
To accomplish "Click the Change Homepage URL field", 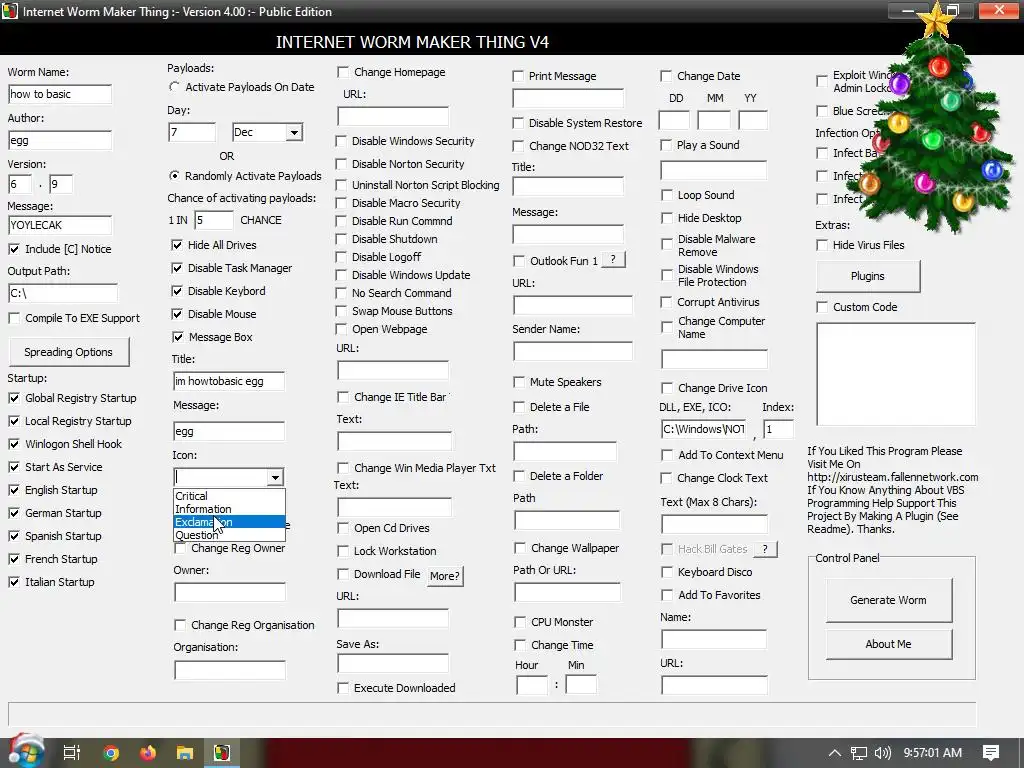I will pos(392,116).
